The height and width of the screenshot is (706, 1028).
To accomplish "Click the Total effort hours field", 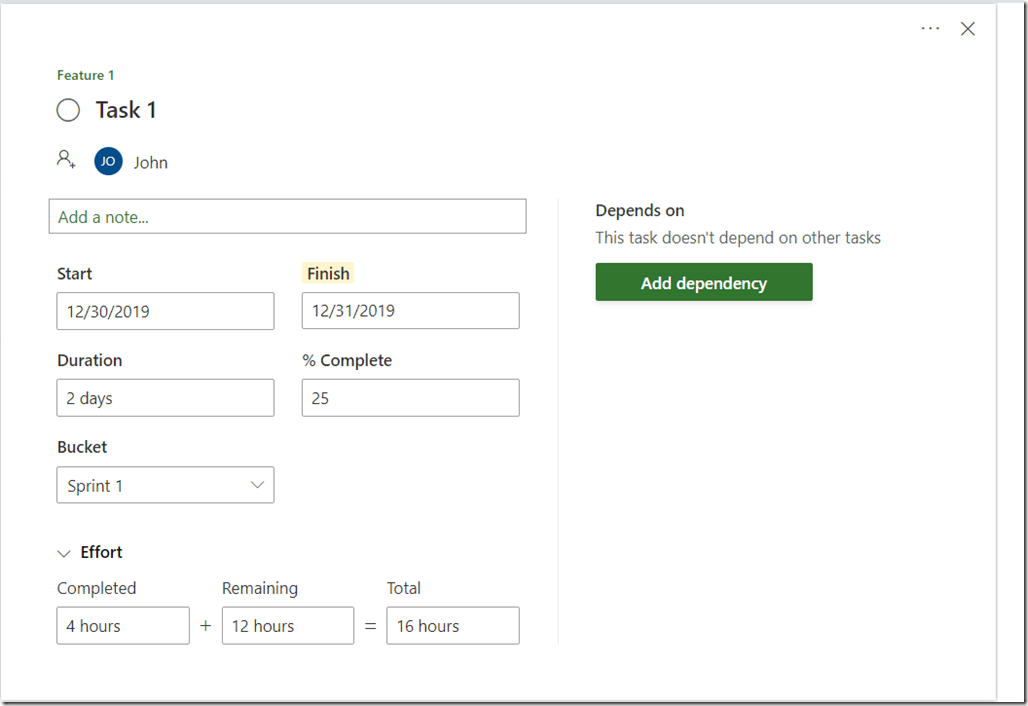I will pos(452,626).
